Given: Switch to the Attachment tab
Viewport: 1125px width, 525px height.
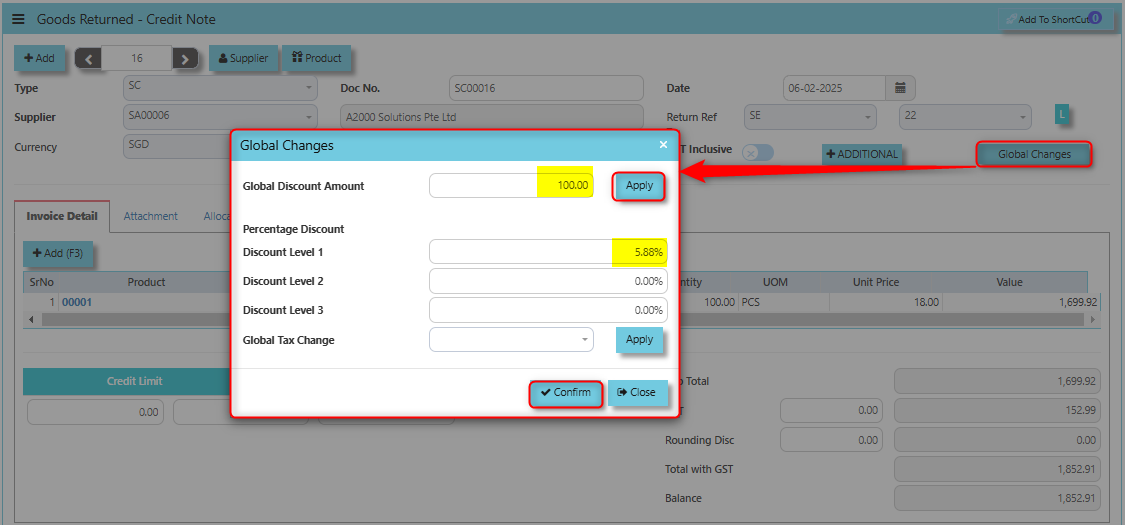Looking at the screenshot, I should (151, 216).
